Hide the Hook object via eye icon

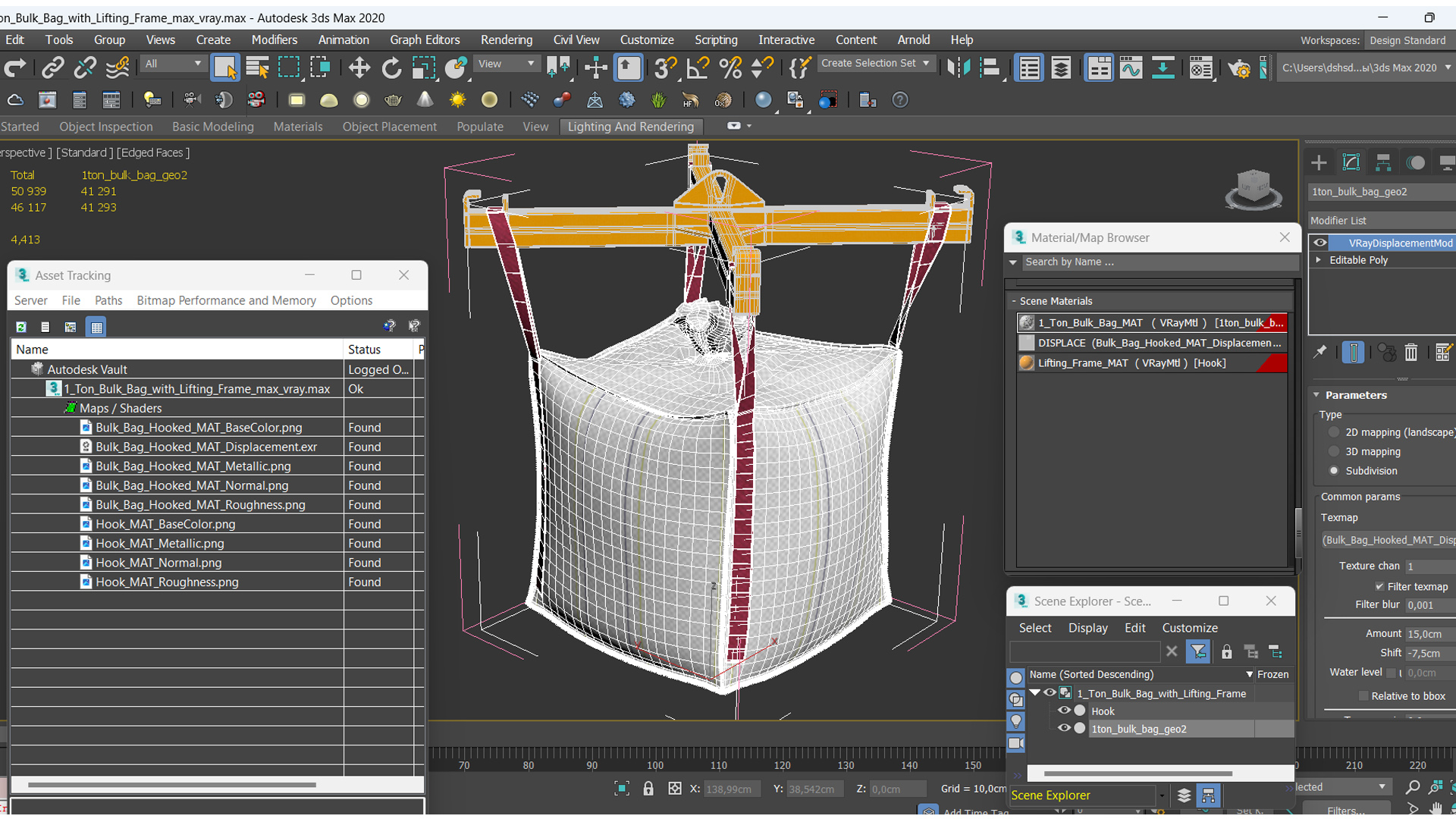(x=1064, y=711)
